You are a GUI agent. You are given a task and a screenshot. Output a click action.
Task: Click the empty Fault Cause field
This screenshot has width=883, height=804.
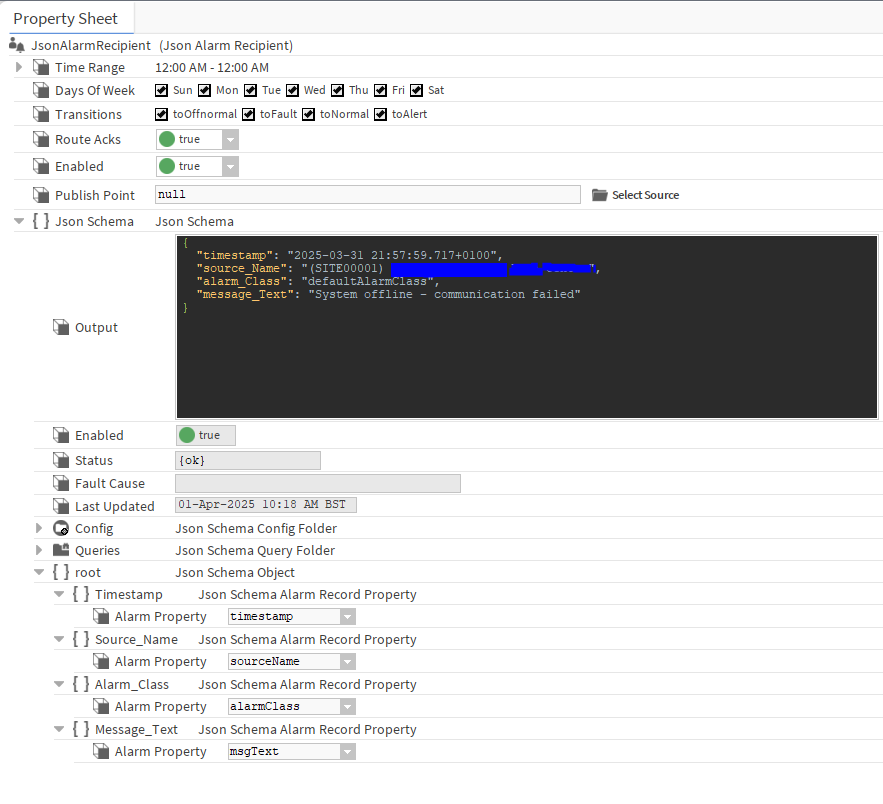[x=318, y=483]
